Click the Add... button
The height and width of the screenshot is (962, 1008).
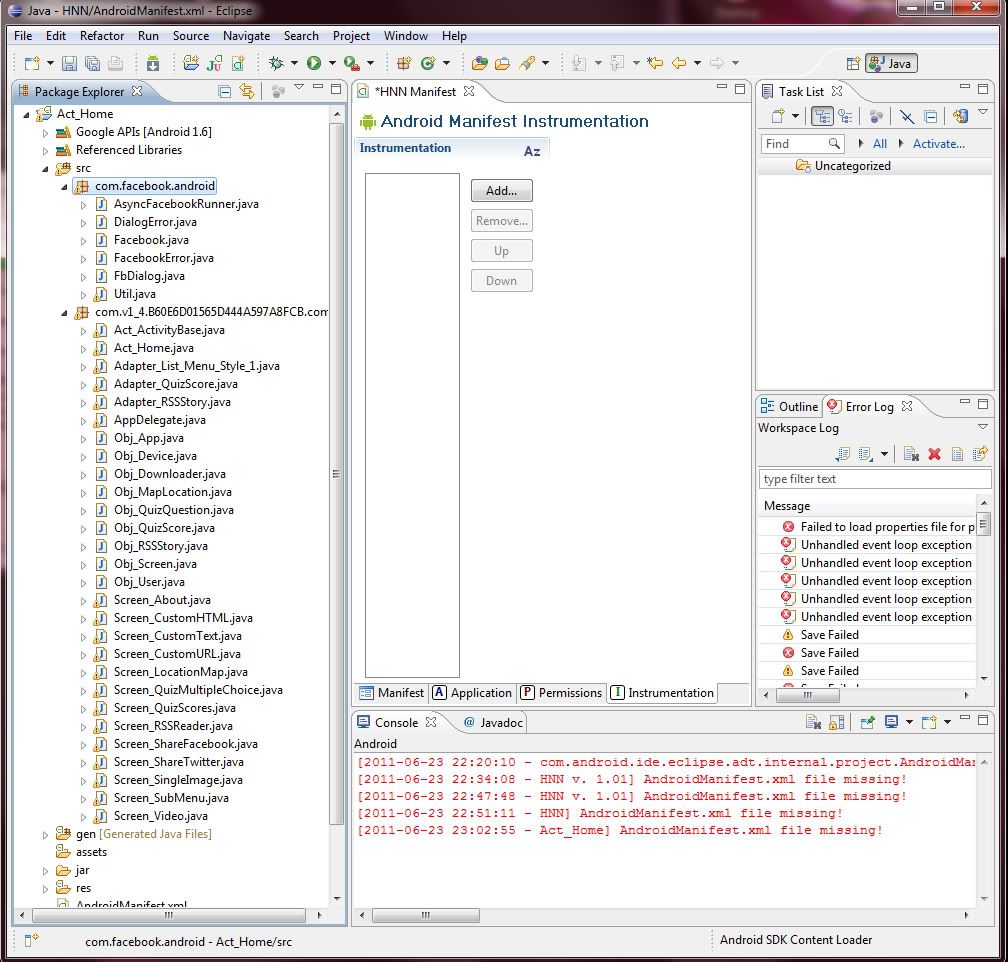[501, 191]
